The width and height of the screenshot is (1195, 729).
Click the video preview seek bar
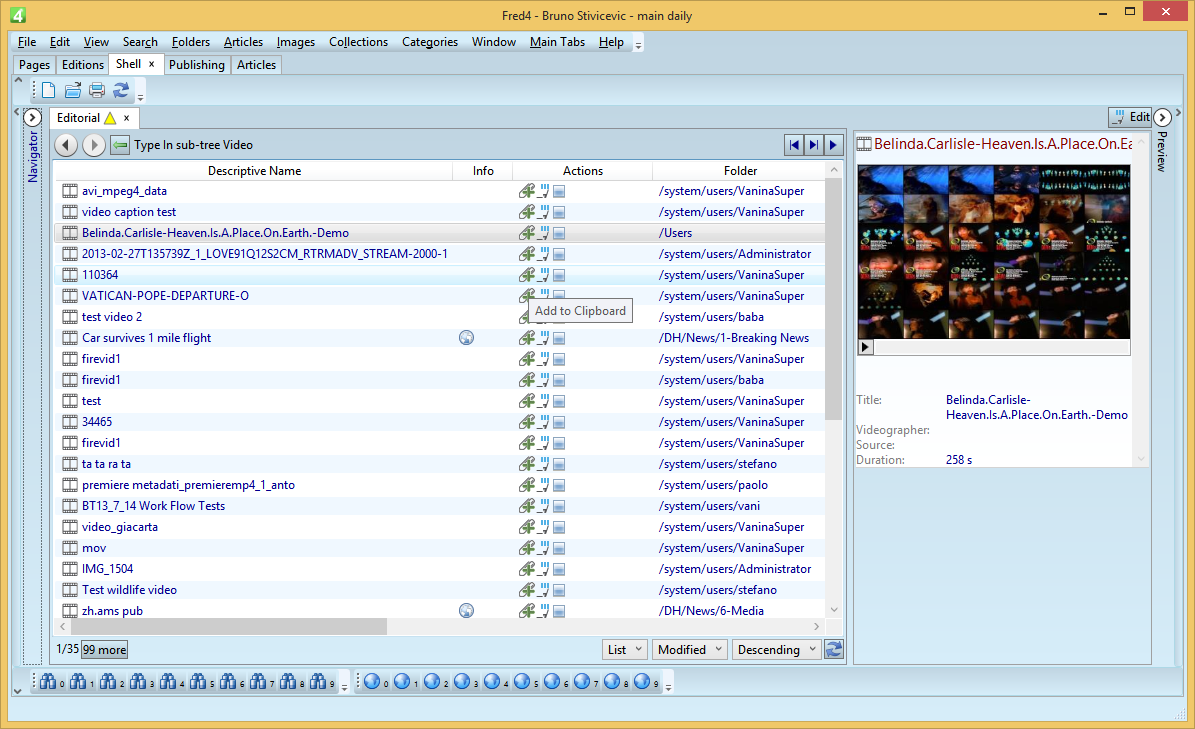pyautogui.click(x=1001, y=347)
